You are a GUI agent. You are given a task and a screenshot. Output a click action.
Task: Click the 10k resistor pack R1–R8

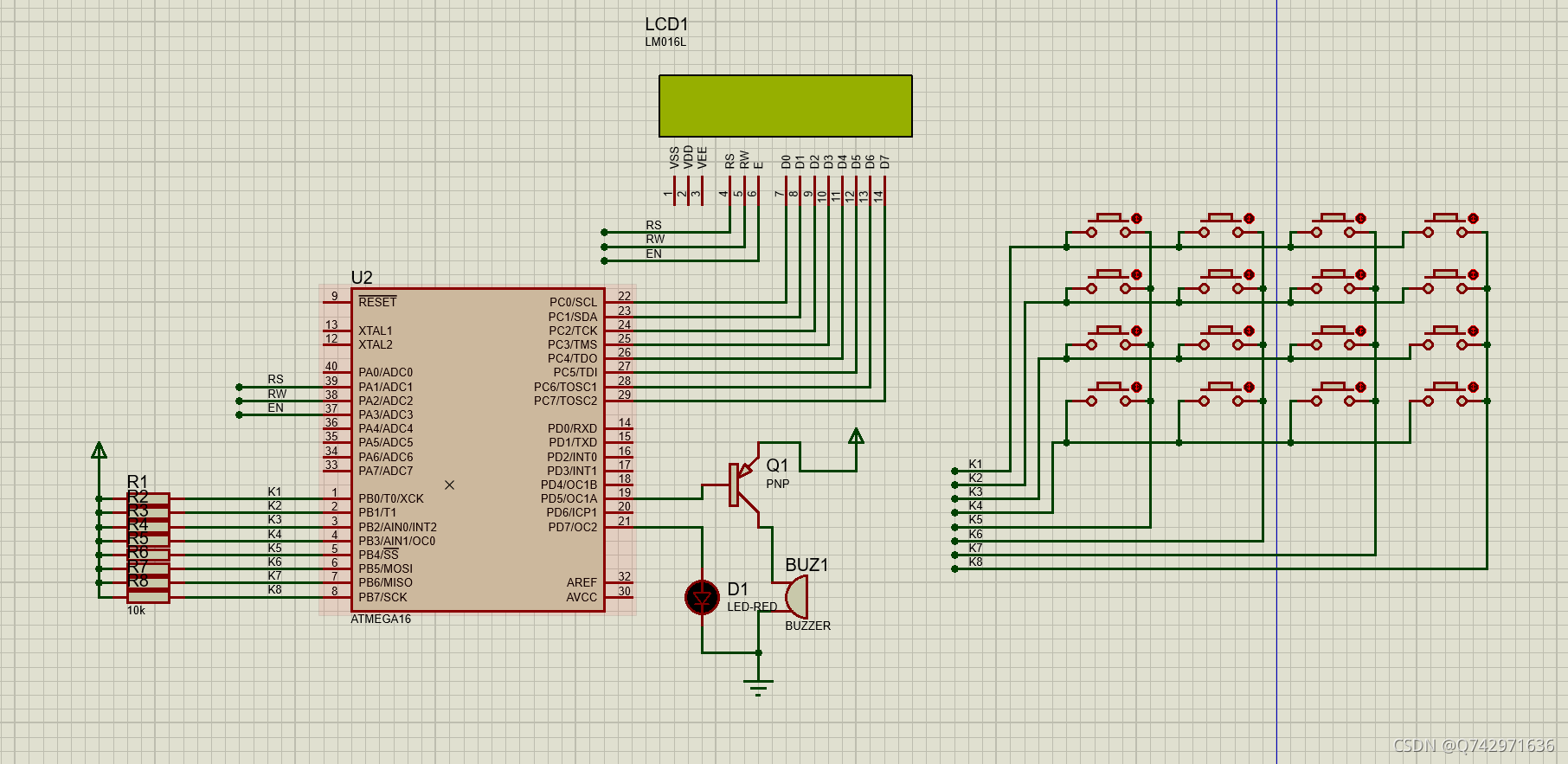pos(148,547)
